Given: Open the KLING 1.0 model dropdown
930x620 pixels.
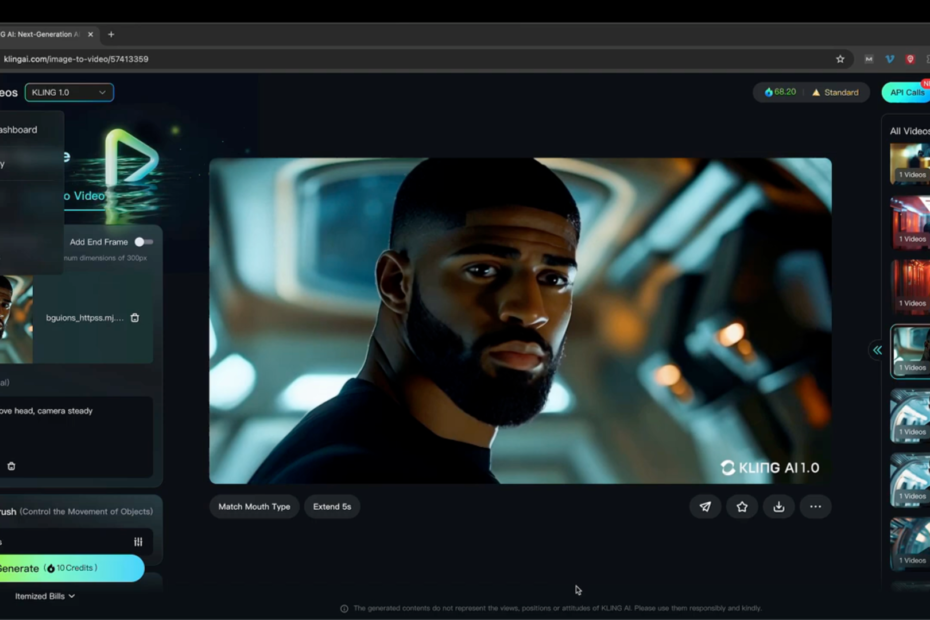Looking at the screenshot, I should tap(69, 93).
